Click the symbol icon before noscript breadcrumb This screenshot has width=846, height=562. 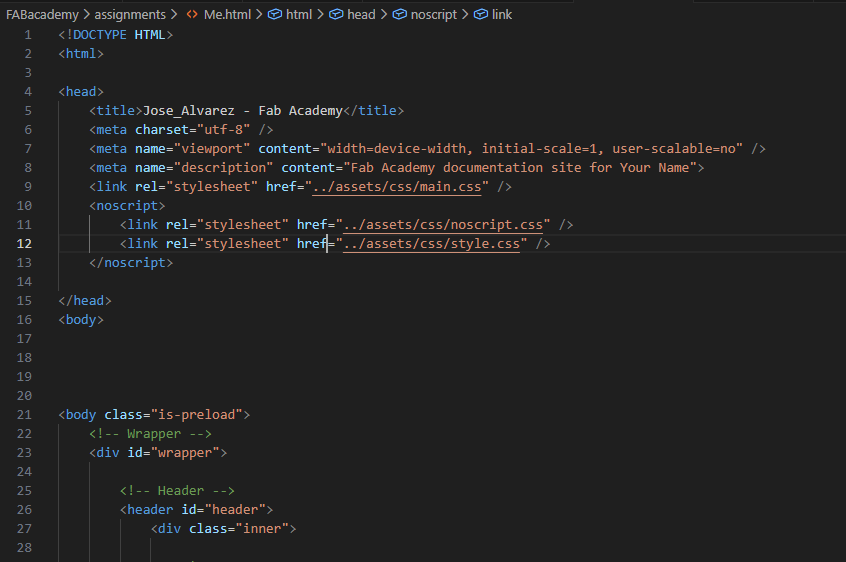pos(400,15)
